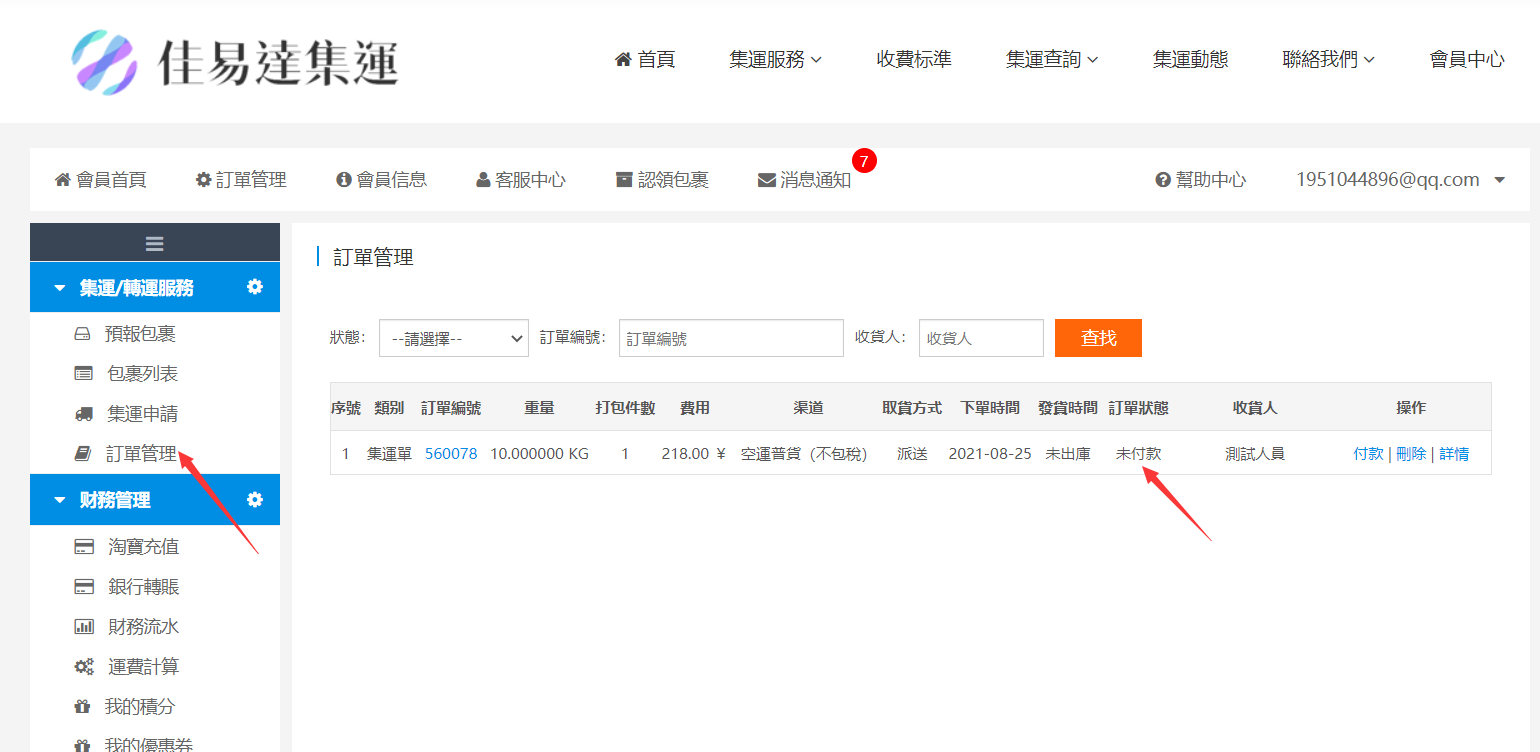Expand the 聯絡我們 menu
The height and width of the screenshot is (752, 1540).
[1329, 60]
